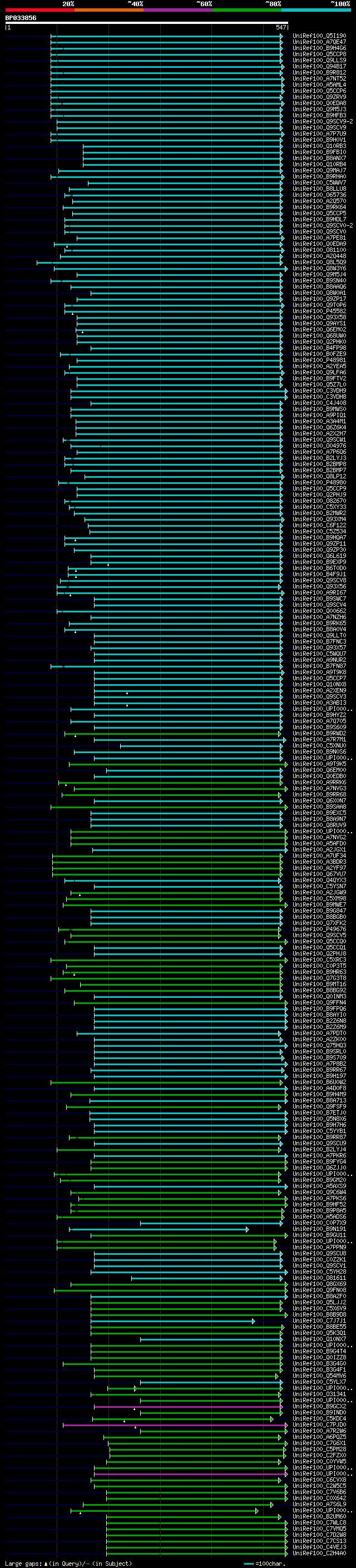Select the UniRef100_B9IND0 label
356x1568 pixels.
[319, 1412]
